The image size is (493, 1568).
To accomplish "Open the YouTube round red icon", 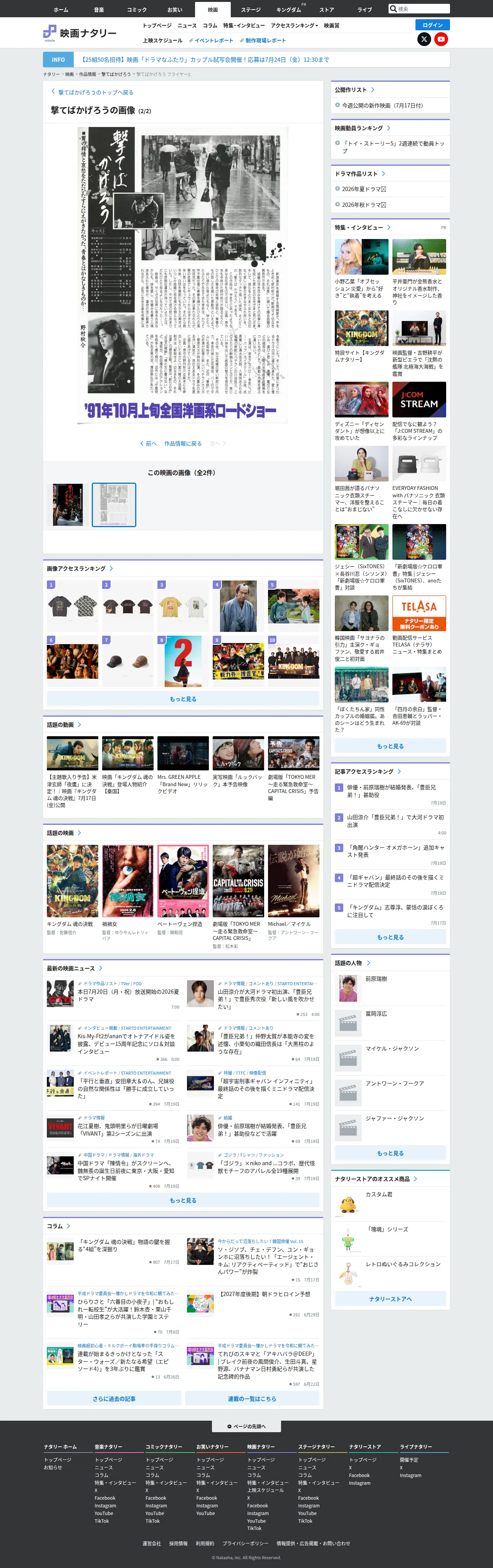I will pos(441,39).
